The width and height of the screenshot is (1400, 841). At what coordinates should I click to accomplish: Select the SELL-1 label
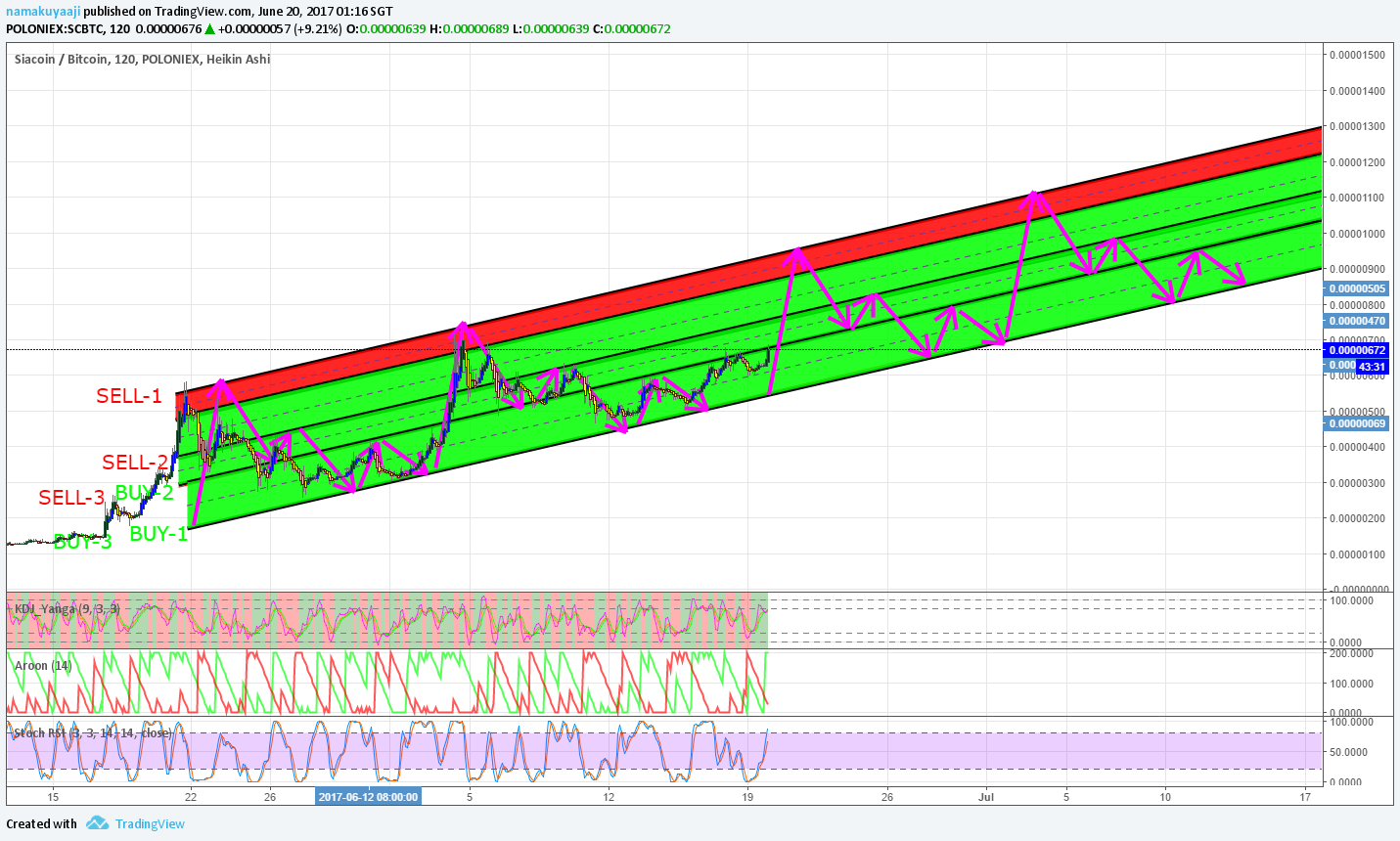[x=129, y=396]
